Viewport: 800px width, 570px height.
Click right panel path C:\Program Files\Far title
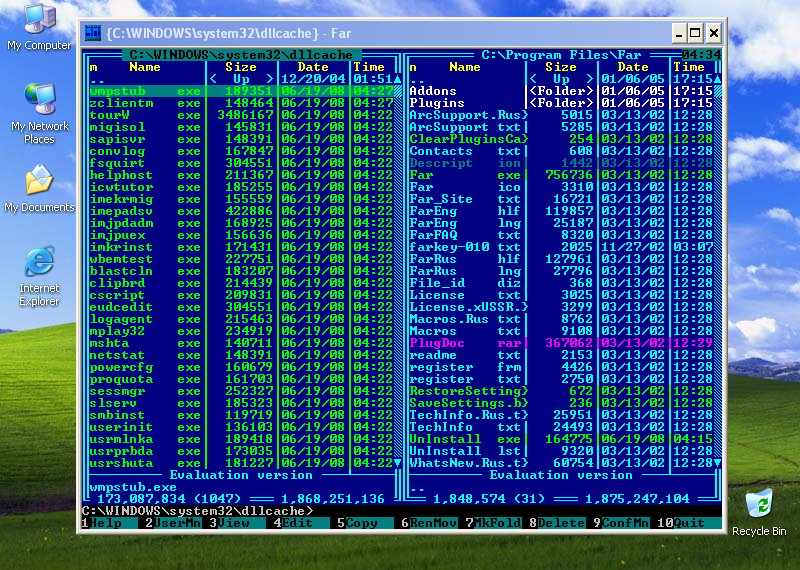click(x=561, y=55)
